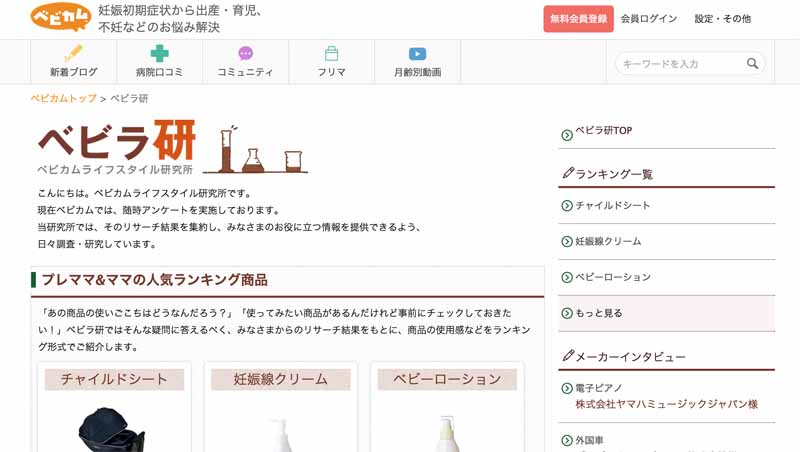Click the ベビカム orange logo
800x452 pixels.
(61, 17)
